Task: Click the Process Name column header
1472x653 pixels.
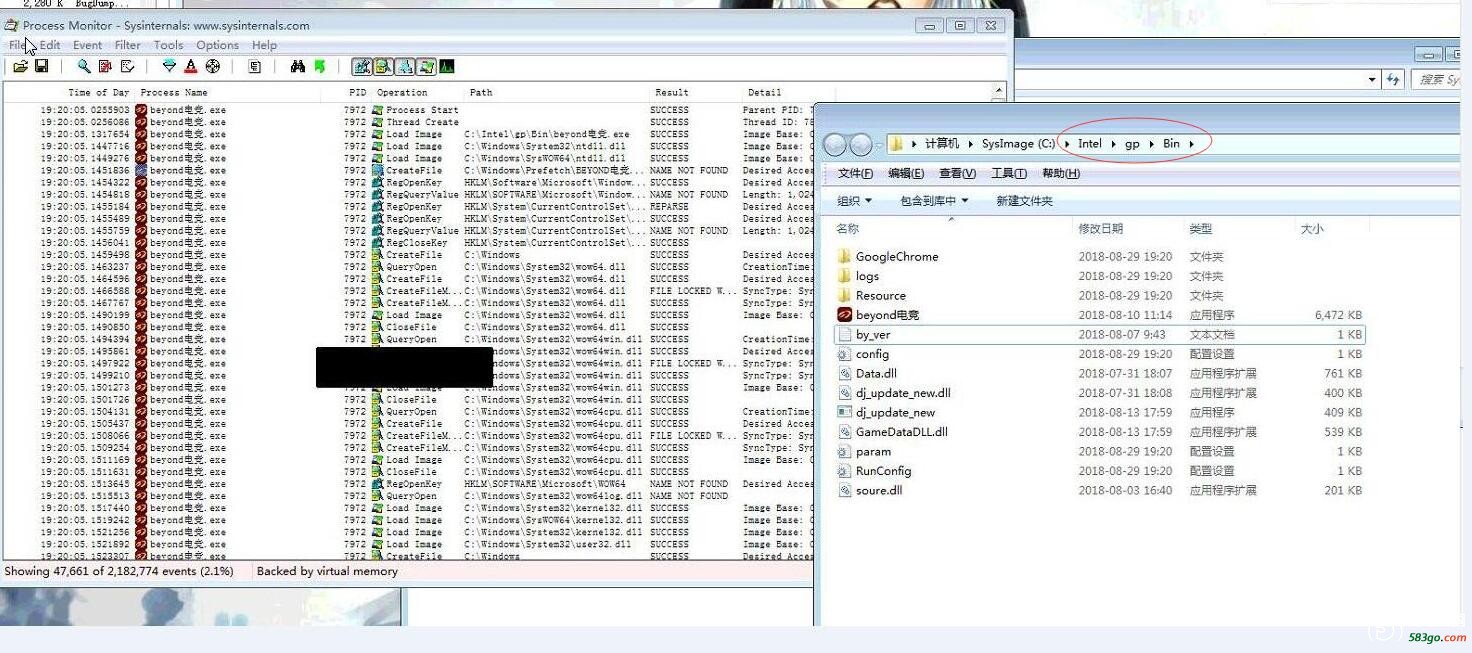Action: (174, 92)
